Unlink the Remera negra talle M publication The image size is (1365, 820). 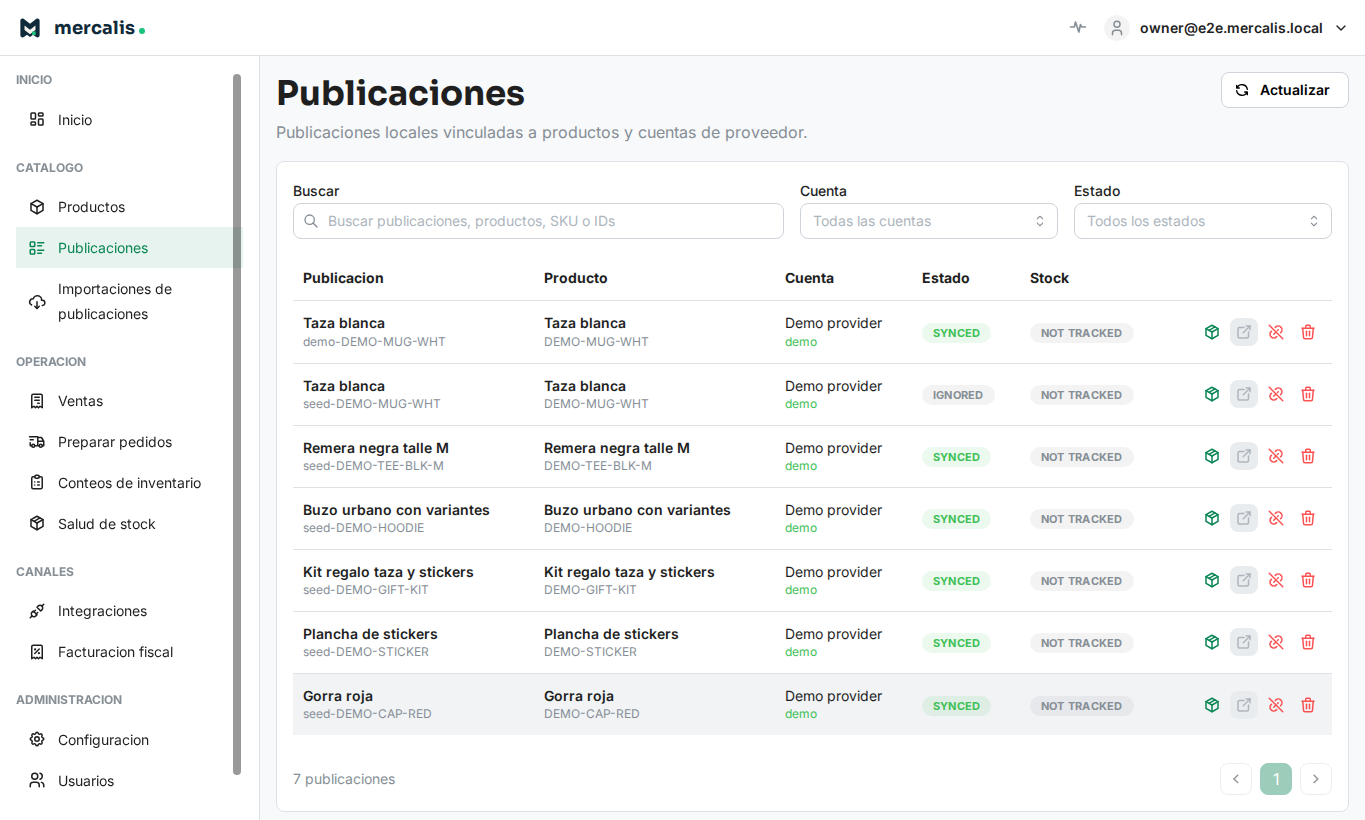[x=1276, y=456]
